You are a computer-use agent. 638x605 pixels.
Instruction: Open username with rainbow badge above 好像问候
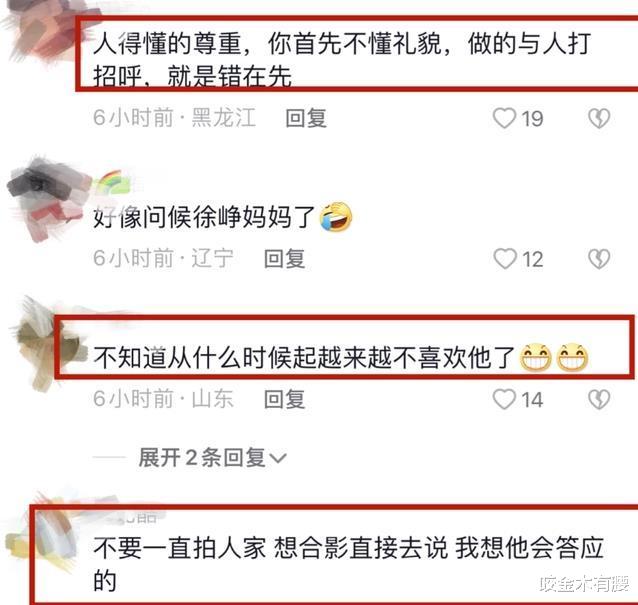pyautogui.click(x=112, y=183)
